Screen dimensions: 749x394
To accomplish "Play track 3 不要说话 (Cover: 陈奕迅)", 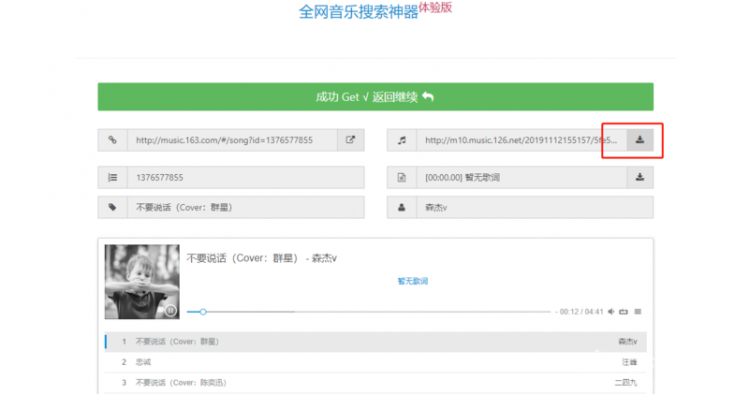I will (375, 383).
